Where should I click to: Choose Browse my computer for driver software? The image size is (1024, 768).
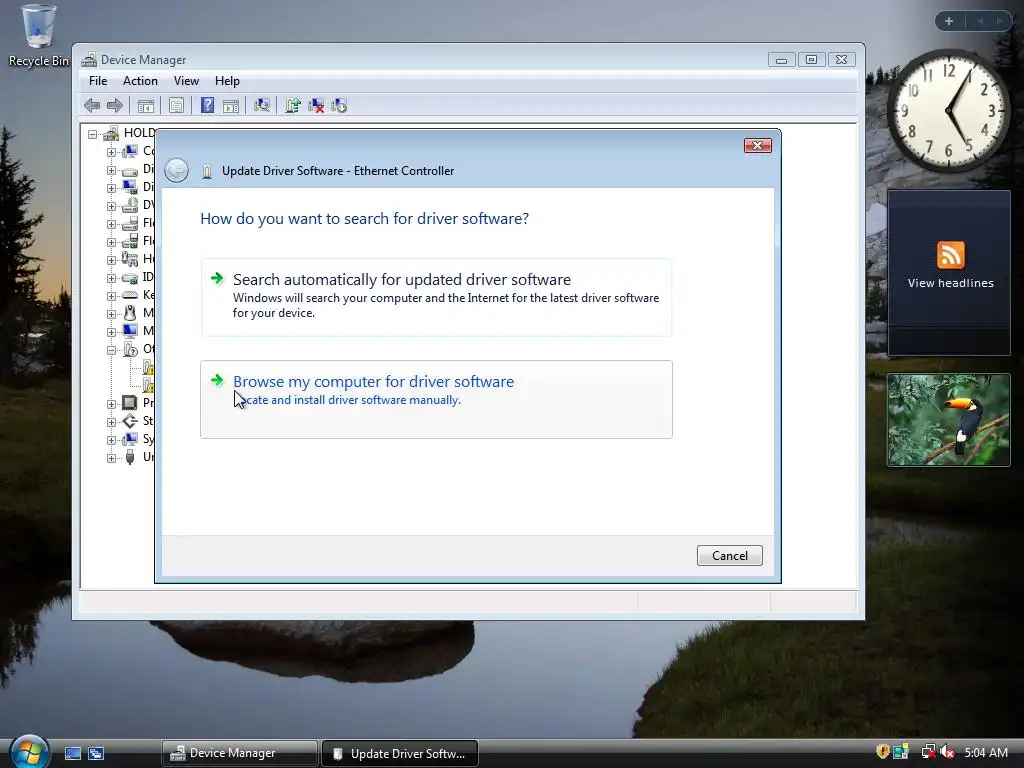click(436, 399)
